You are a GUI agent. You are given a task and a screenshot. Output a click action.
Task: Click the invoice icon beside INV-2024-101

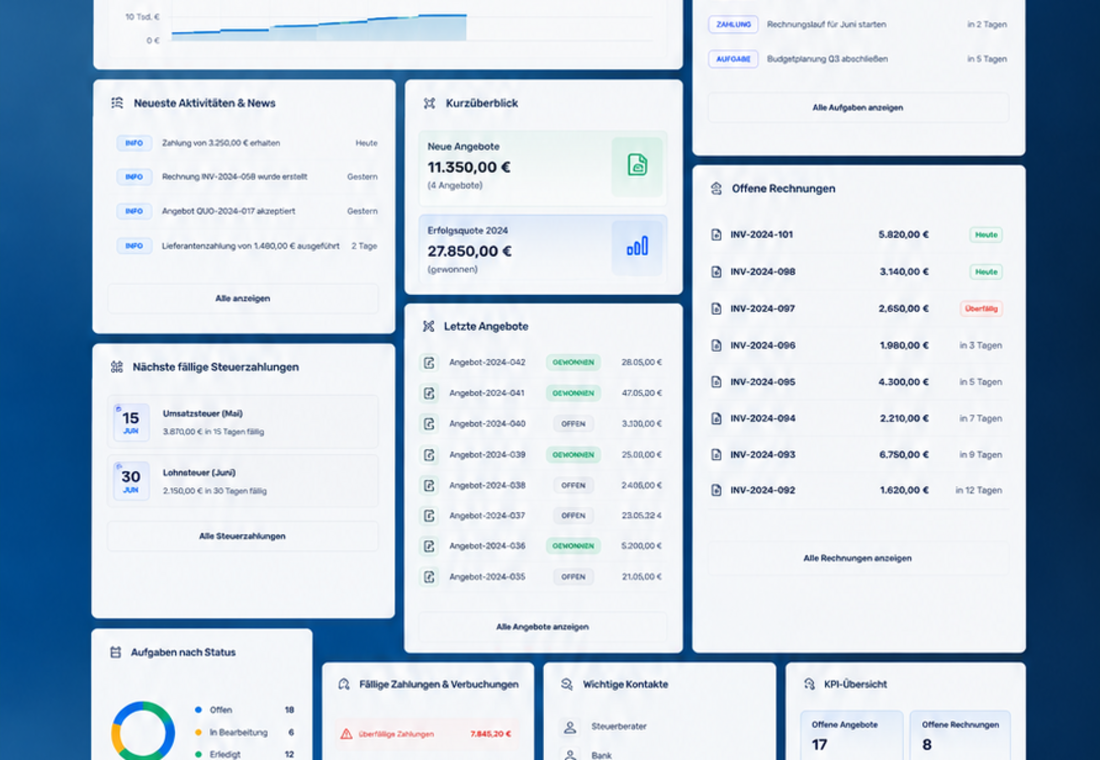pyautogui.click(x=716, y=234)
